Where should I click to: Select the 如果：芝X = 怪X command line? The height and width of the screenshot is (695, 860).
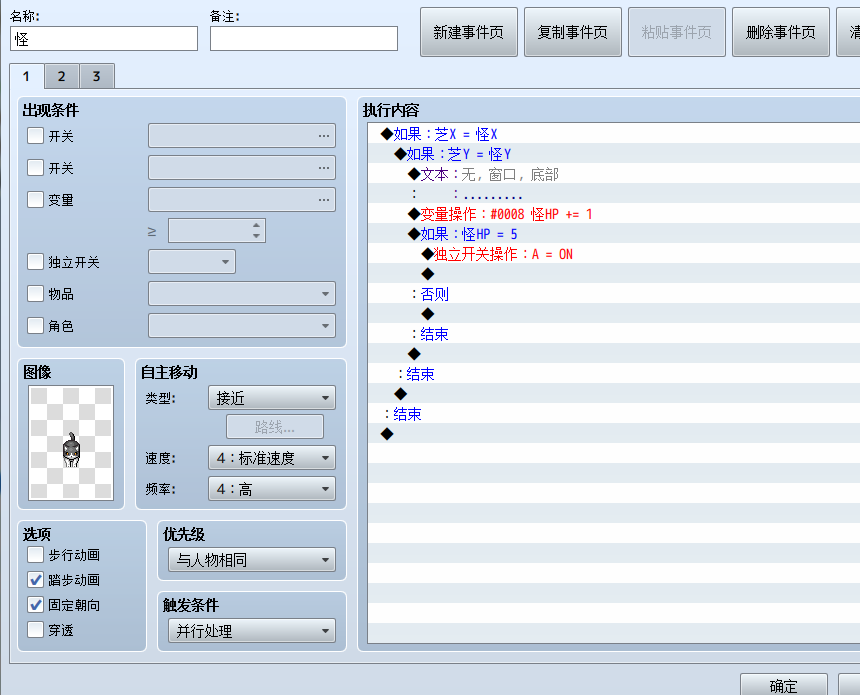pyautogui.click(x=614, y=134)
